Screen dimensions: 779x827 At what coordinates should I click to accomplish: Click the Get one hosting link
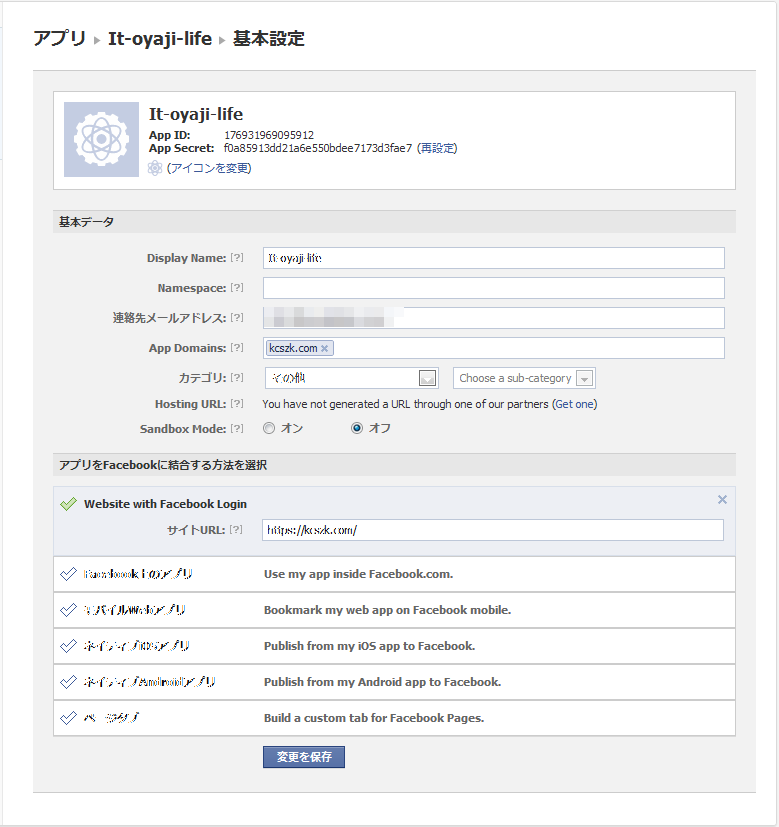(x=574, y=404)
